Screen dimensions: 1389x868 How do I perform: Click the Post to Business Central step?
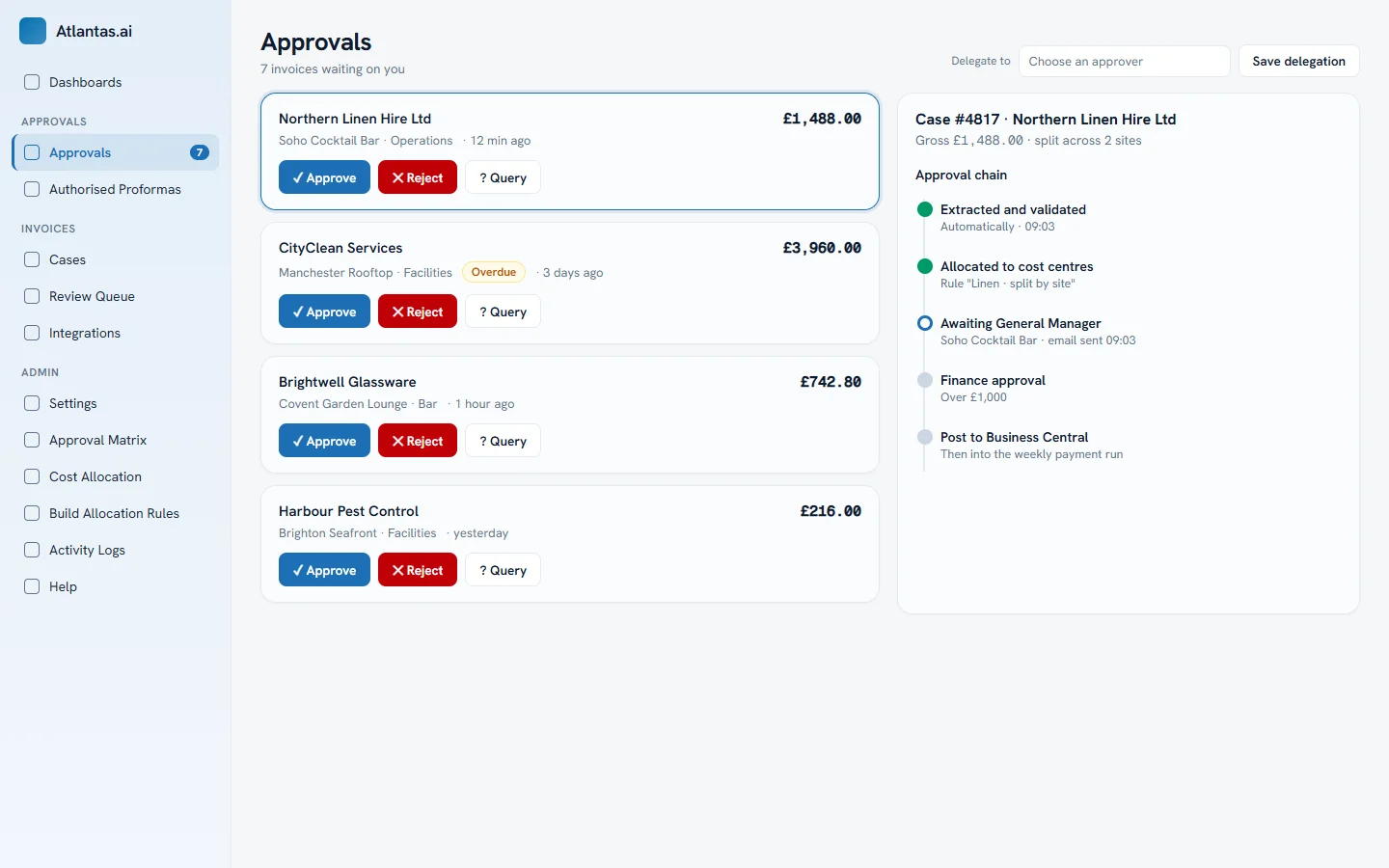(1031, 445)
